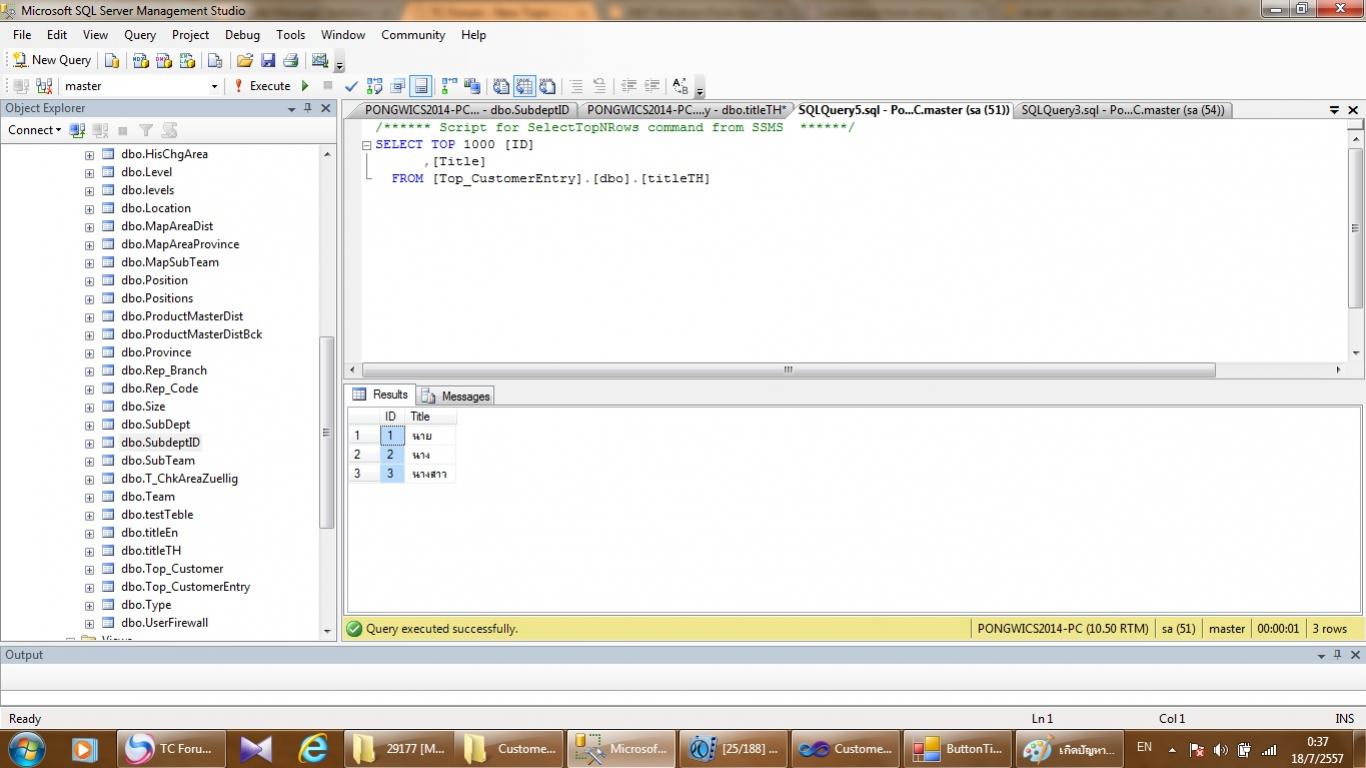Save the current query with disk icon
Screen dimensions: 1366x768
click(268, 60)
